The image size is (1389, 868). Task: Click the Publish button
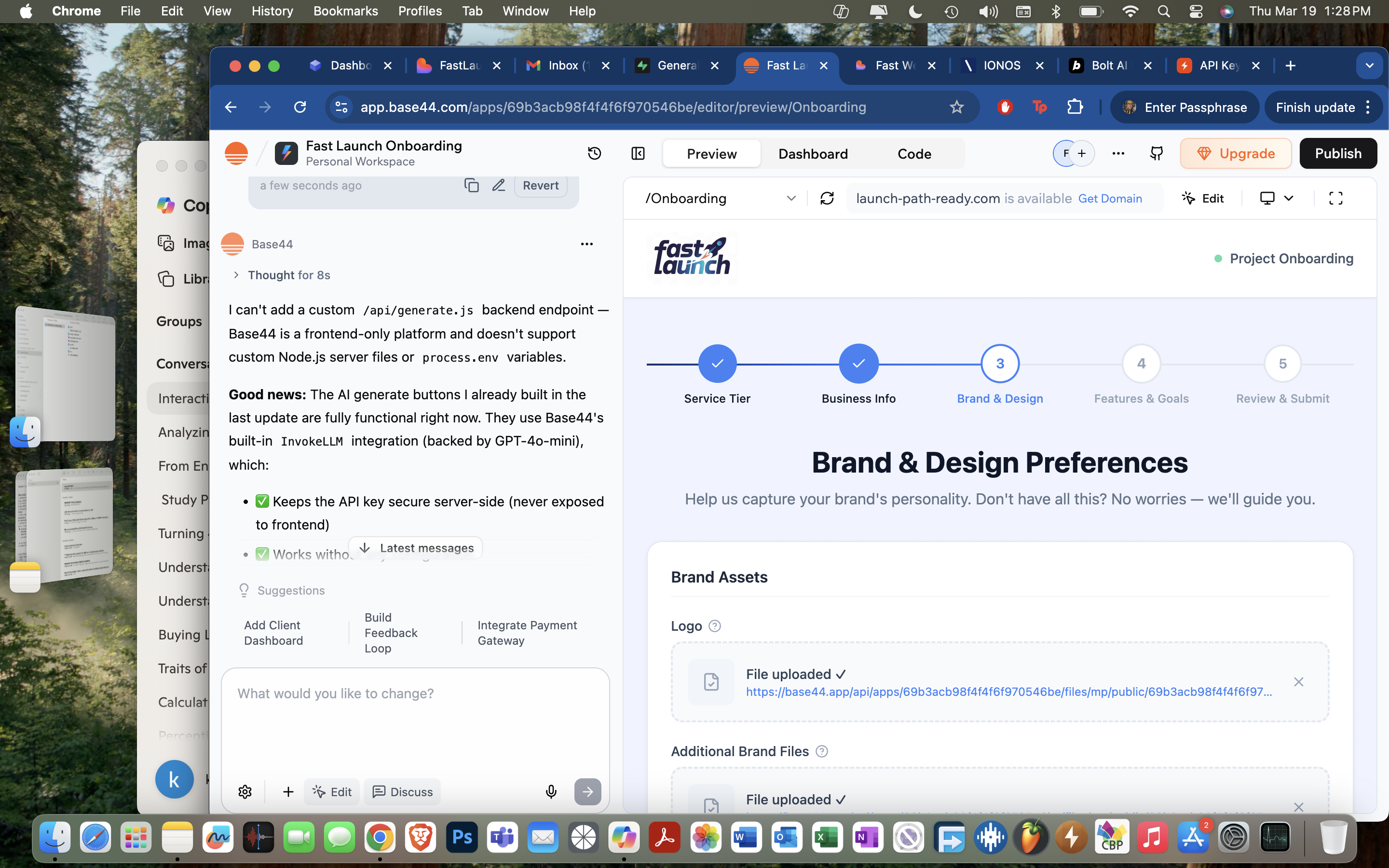click(x=1338, y=153)
